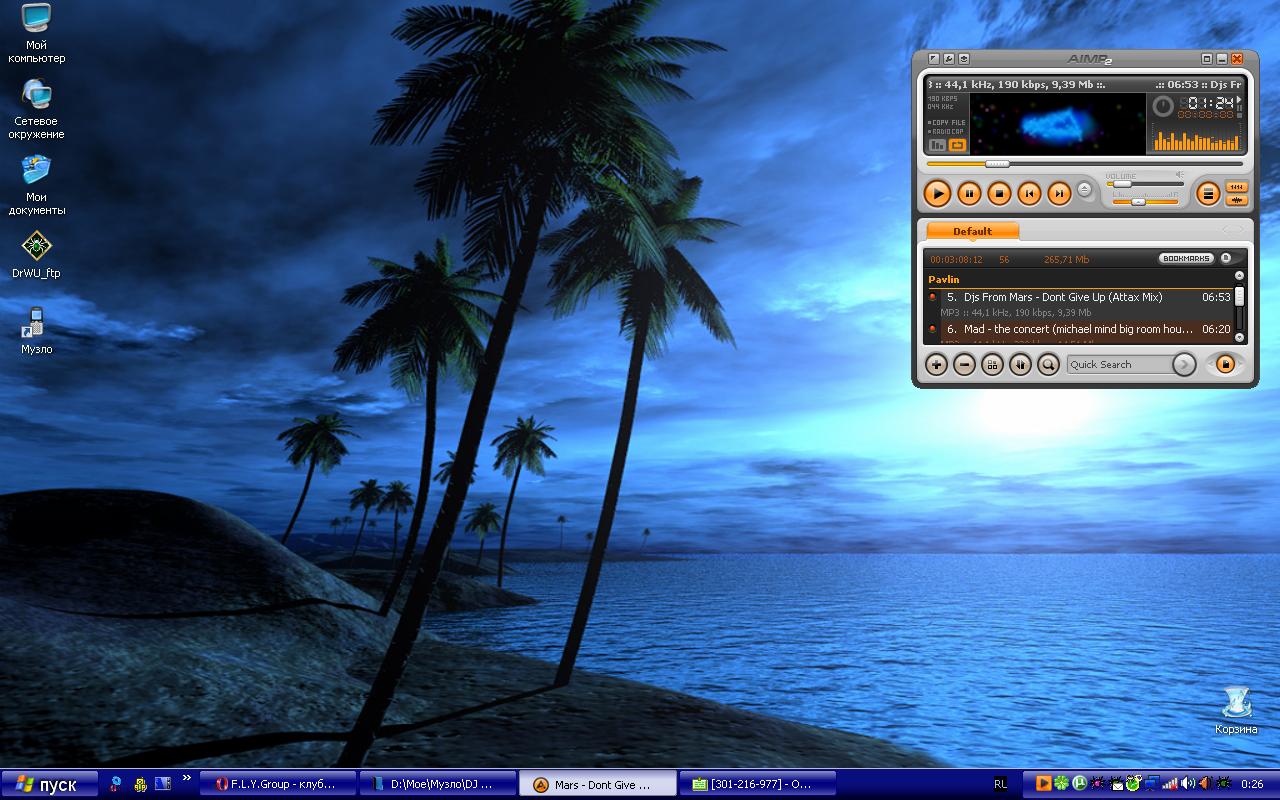Image resolution: width=1280 pixels, height=800 pixels.
Task: Click the playlist scrollbar thumb
Action: point(1239,296)
